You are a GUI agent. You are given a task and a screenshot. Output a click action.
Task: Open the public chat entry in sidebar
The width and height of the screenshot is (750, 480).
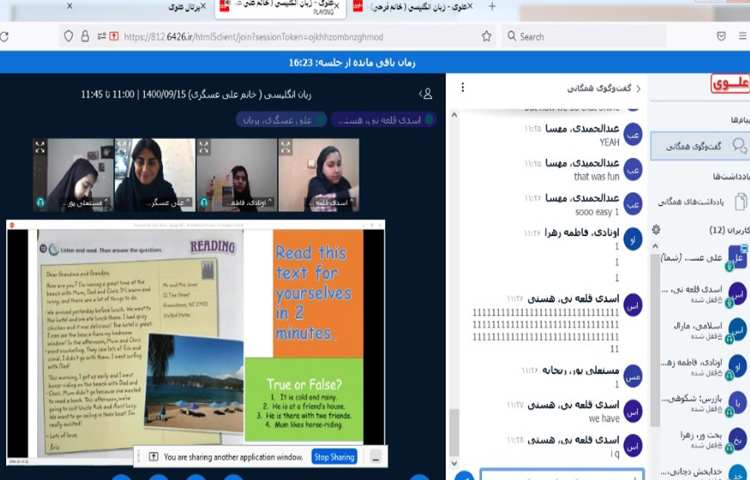coord(700,146)
